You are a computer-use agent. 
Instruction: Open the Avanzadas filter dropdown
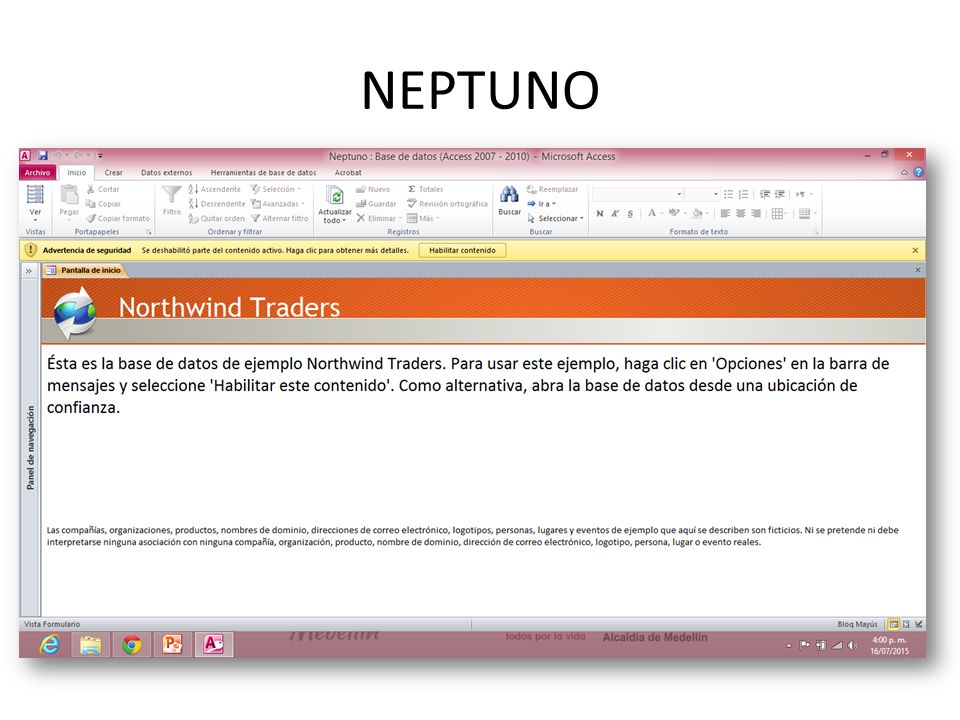coord(277,204)
